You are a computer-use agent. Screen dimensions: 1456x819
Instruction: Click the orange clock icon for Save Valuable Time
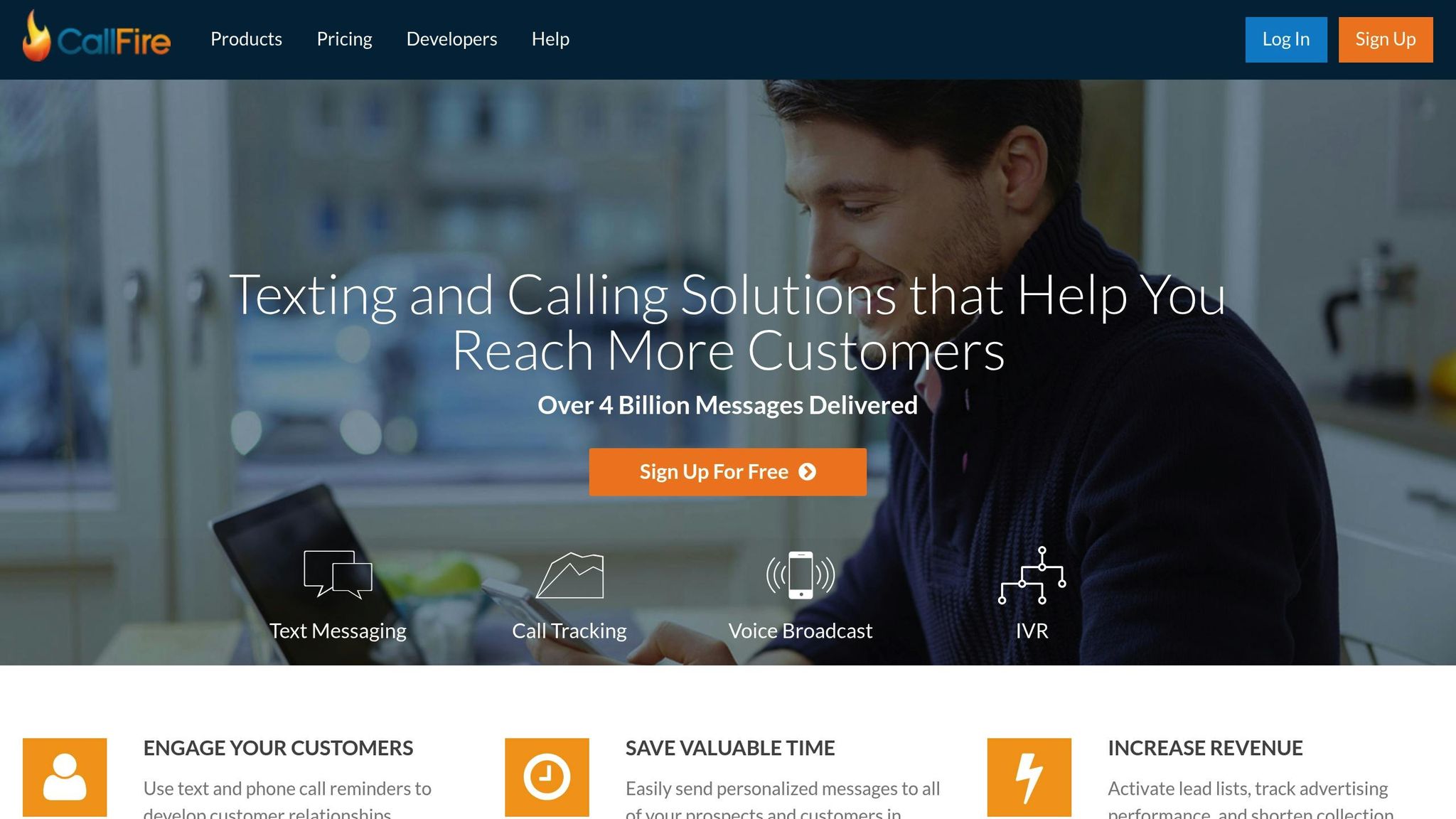click(547, 777)
